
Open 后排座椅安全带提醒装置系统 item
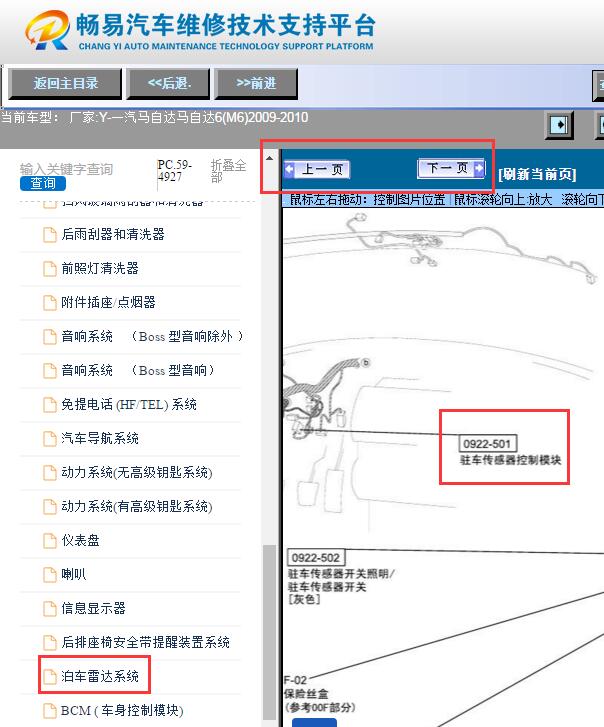click(x=145, y=642)
